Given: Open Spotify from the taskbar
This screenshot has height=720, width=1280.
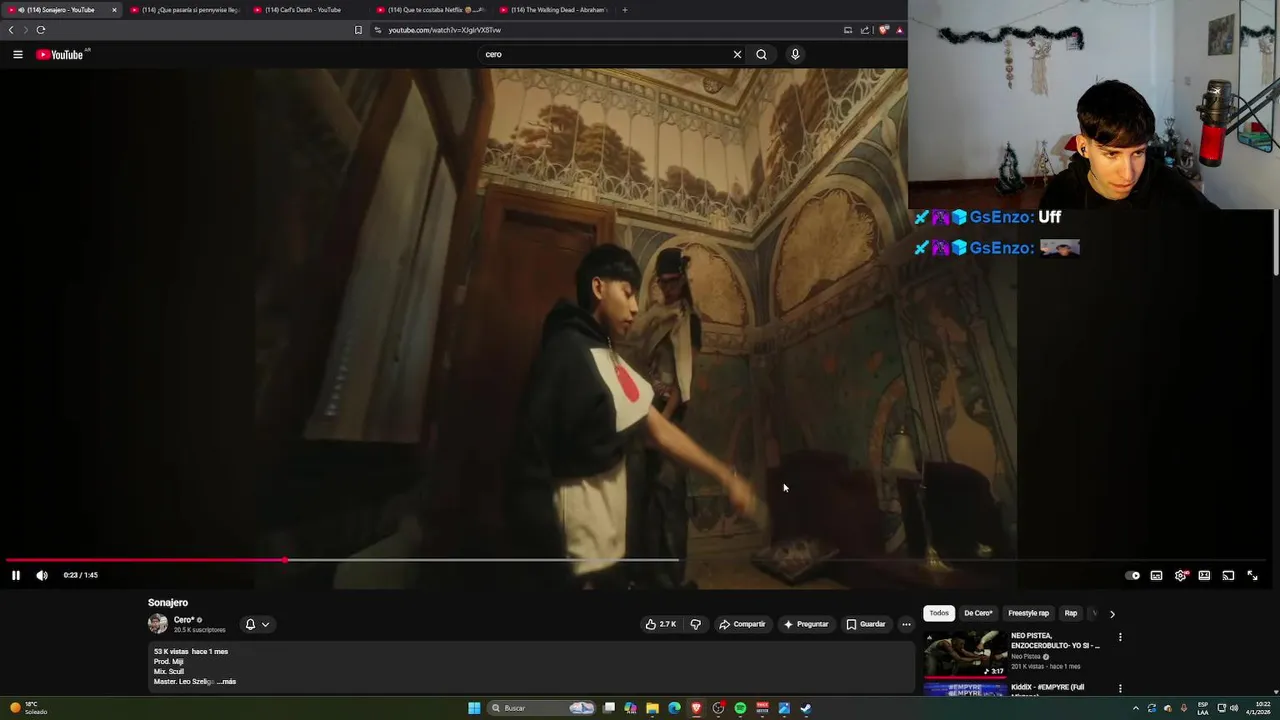Looking at the screenshot, I should click(x=740, y=708).
